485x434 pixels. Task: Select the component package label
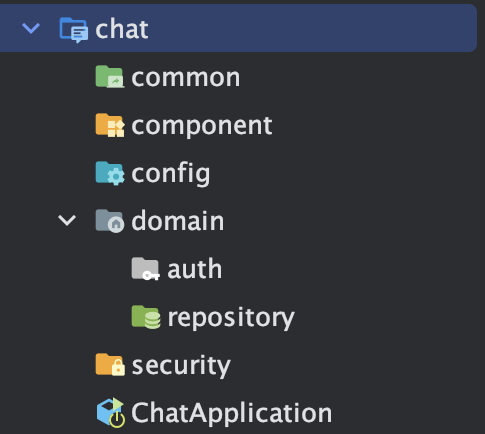click(202, 126)
